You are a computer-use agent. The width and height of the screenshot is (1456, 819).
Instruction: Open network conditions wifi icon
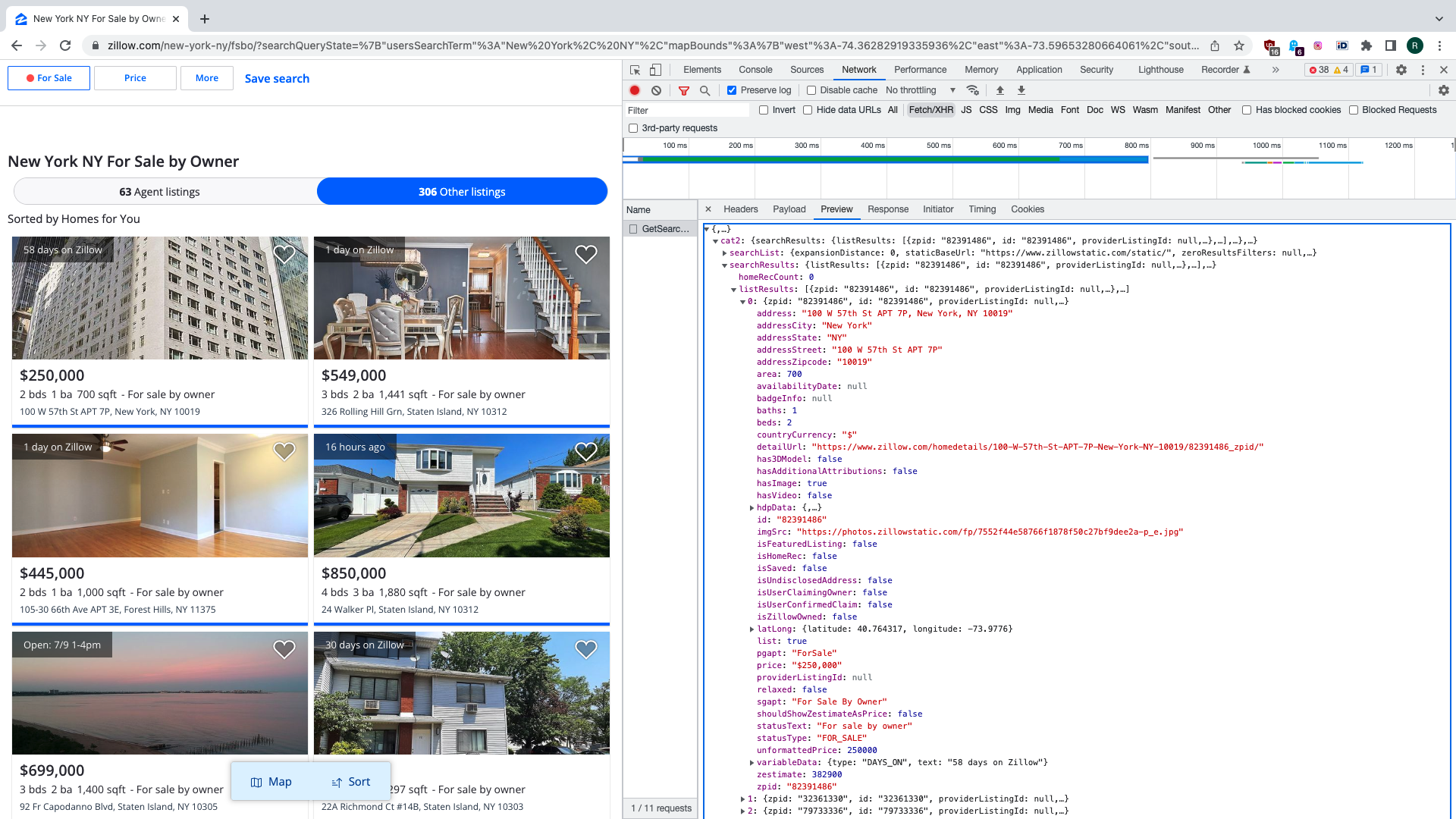click(x=973, y=90)
